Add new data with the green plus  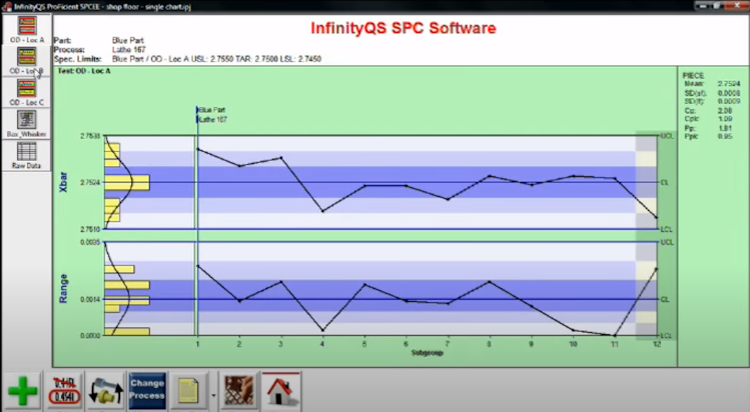22,391
